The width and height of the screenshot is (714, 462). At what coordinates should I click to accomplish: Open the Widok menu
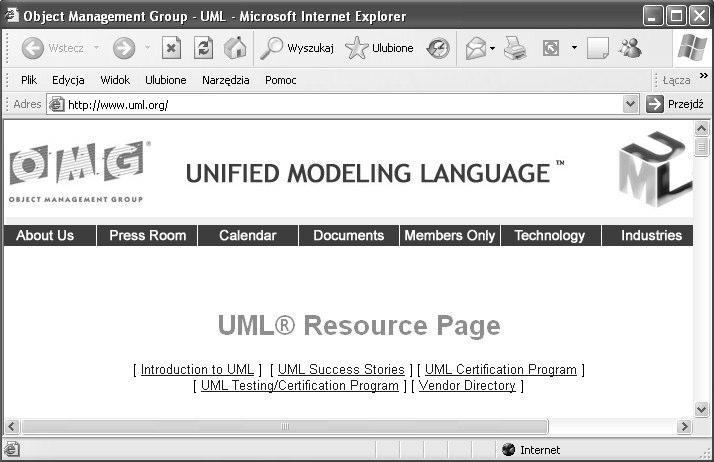click(115, 80)
